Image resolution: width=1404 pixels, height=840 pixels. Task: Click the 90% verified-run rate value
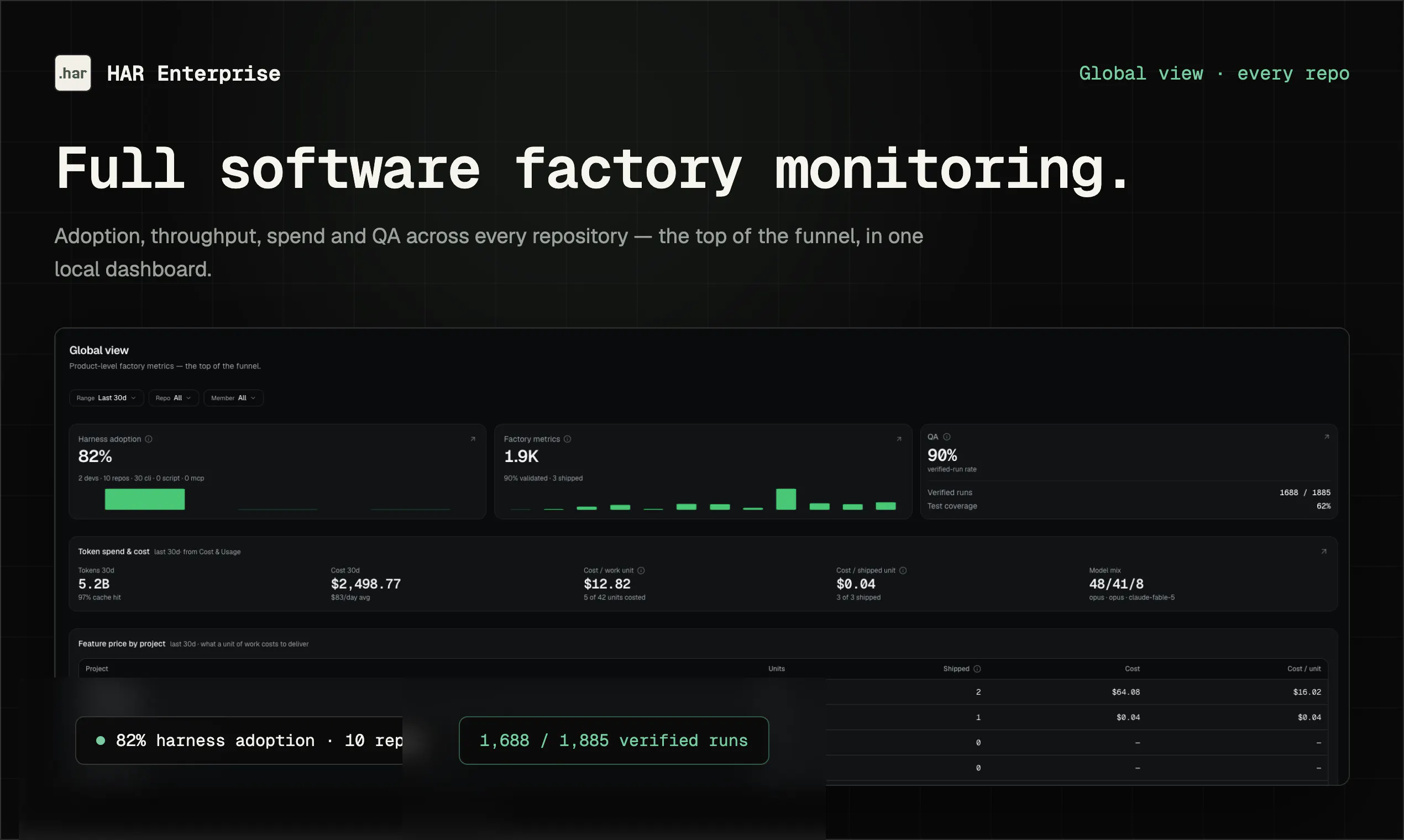(942, 455)
